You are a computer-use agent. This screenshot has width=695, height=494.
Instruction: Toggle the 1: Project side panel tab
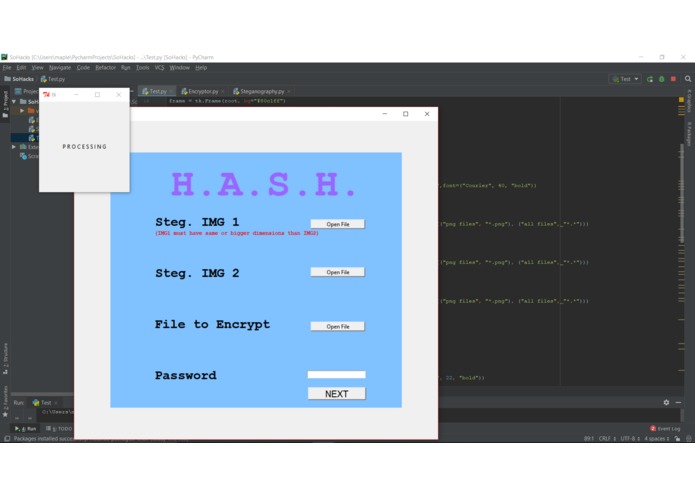(x=5, y=104)
